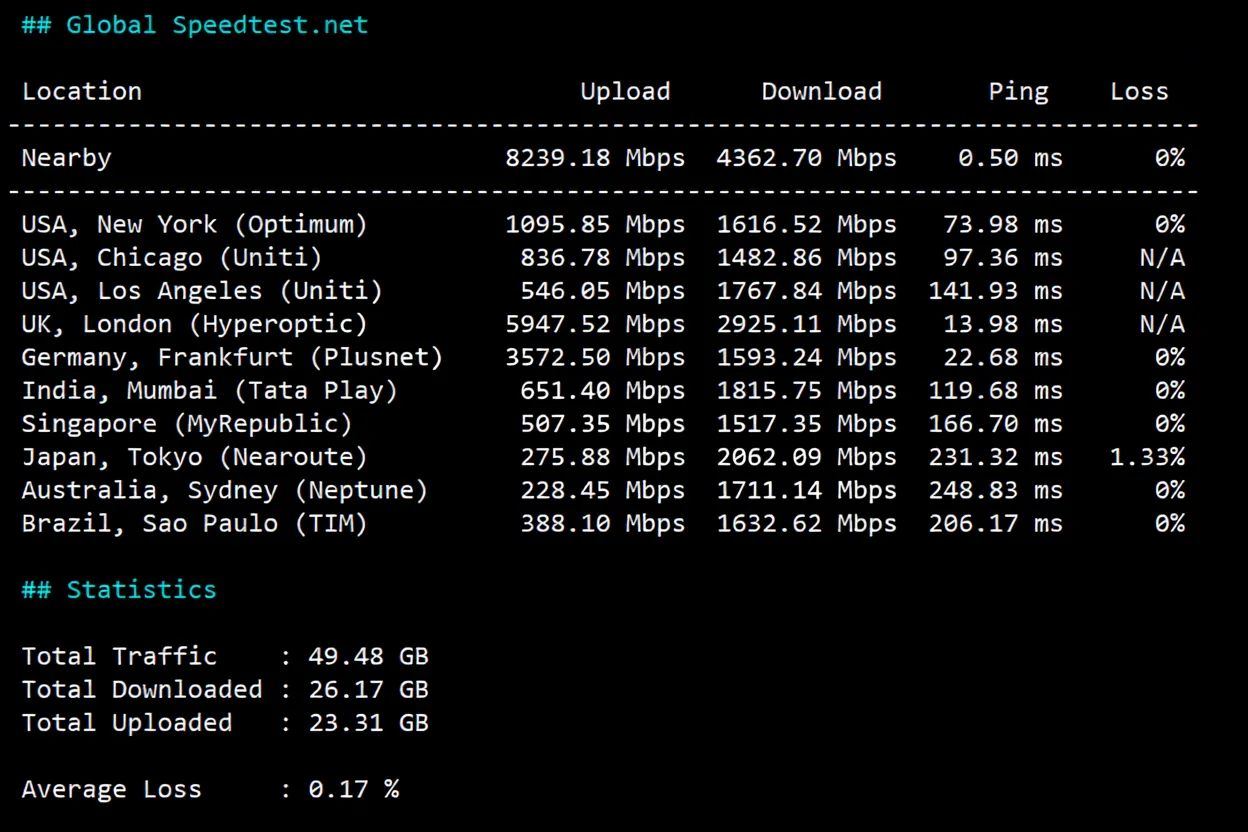
Task: Click Tokyo upload 275.88 Mbps
Action: pyautogui.click(x=602, y=458)
